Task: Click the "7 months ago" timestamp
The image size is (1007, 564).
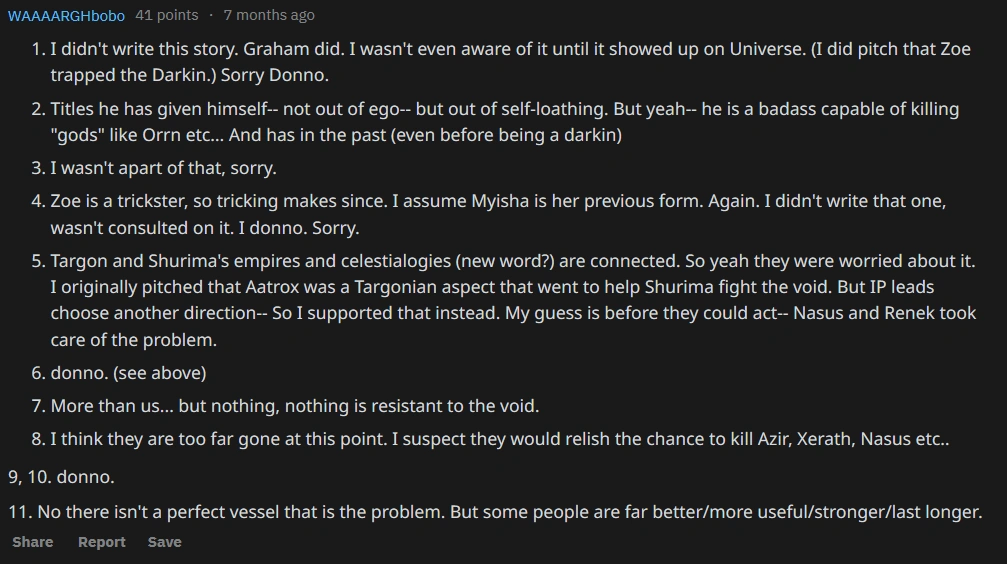Action: [x=269, y=15]
